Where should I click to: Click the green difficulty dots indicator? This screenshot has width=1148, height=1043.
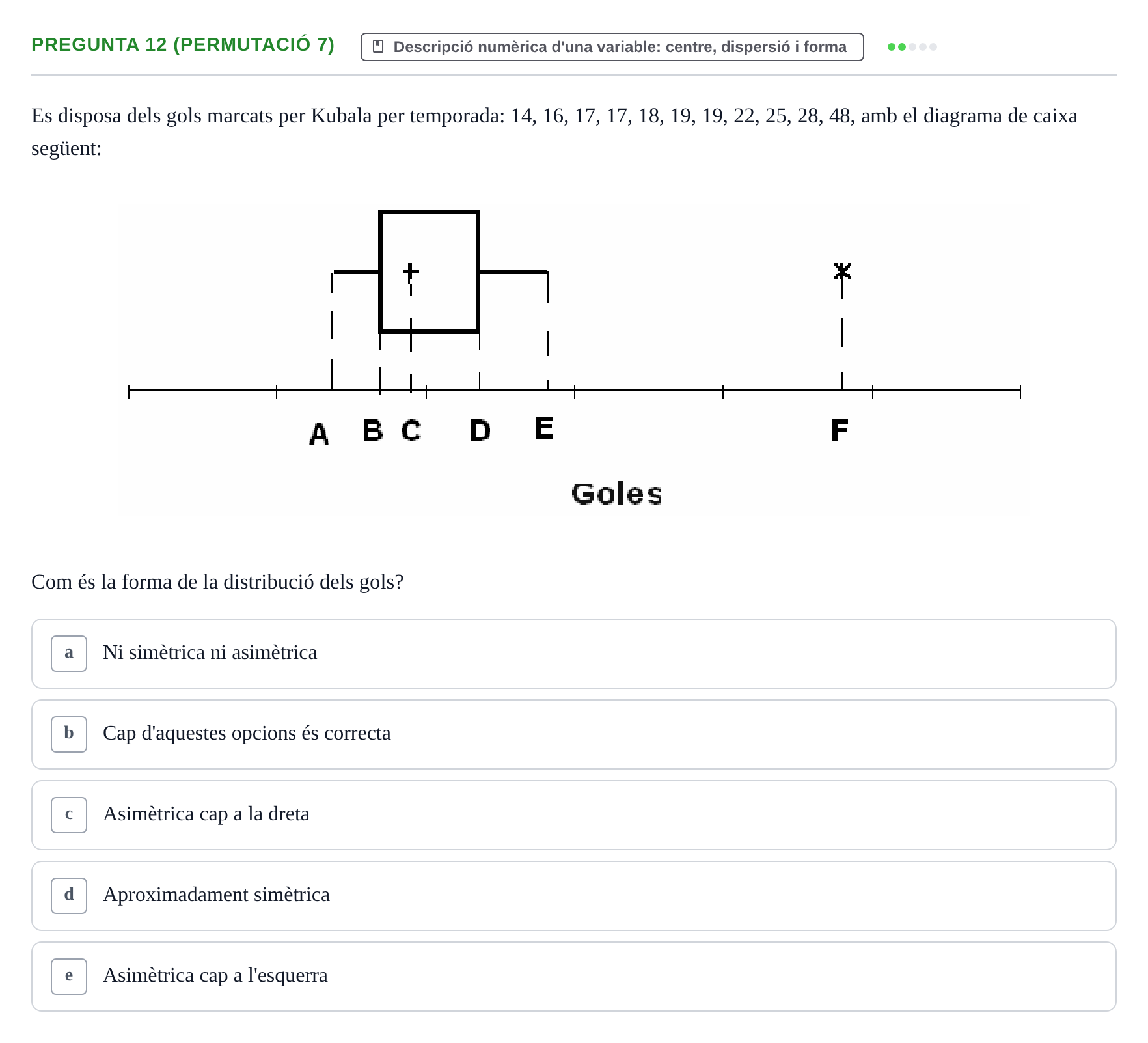912,47
